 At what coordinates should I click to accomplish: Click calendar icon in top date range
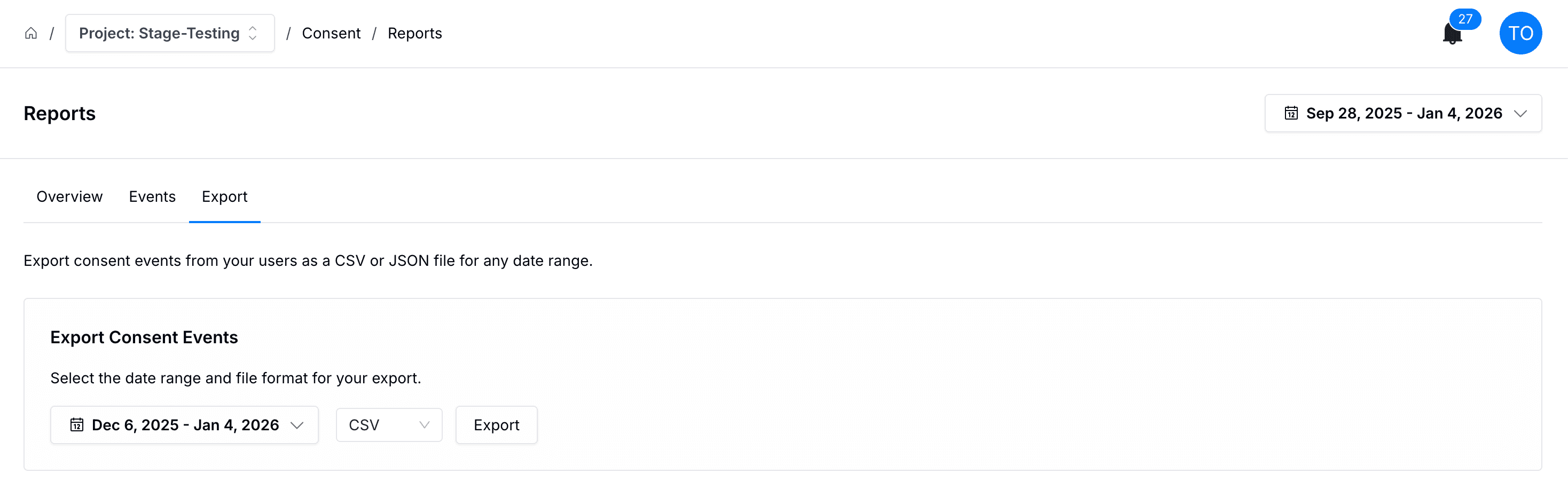click(x=1290, y=113)
